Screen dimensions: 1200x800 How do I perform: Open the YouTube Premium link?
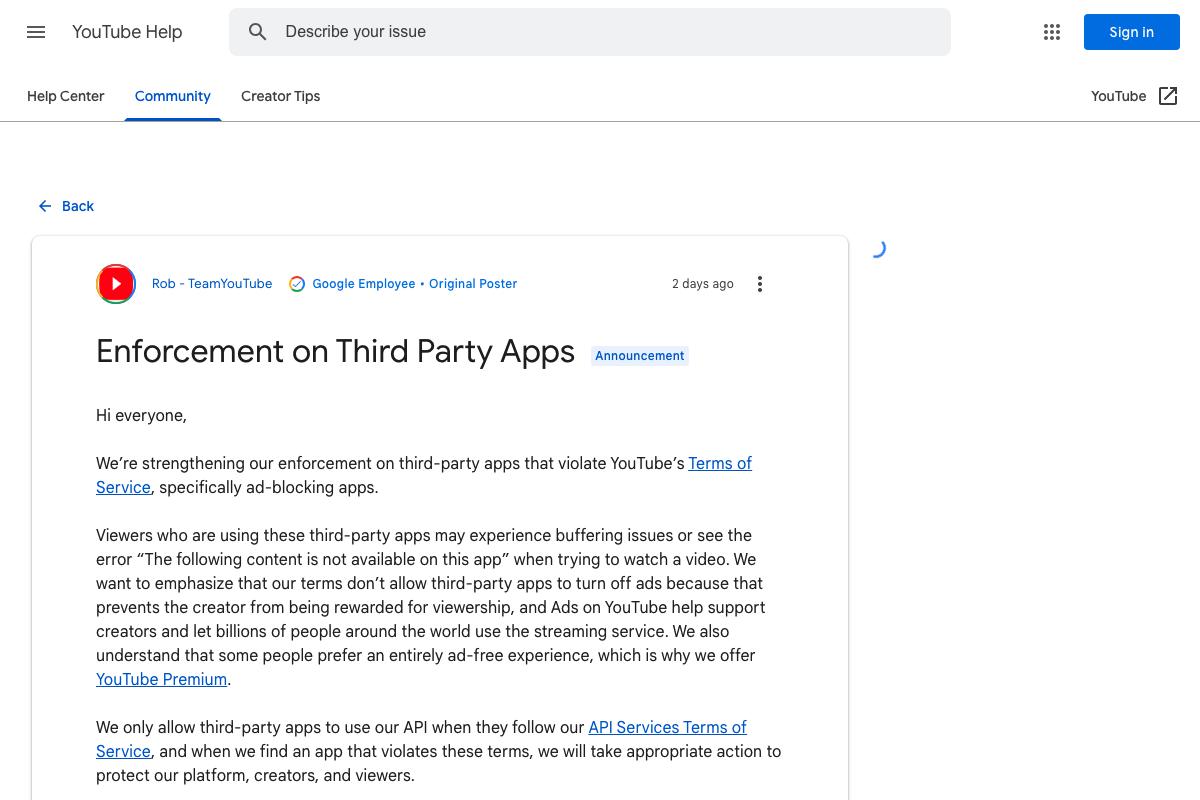click(x=161, y=679)
